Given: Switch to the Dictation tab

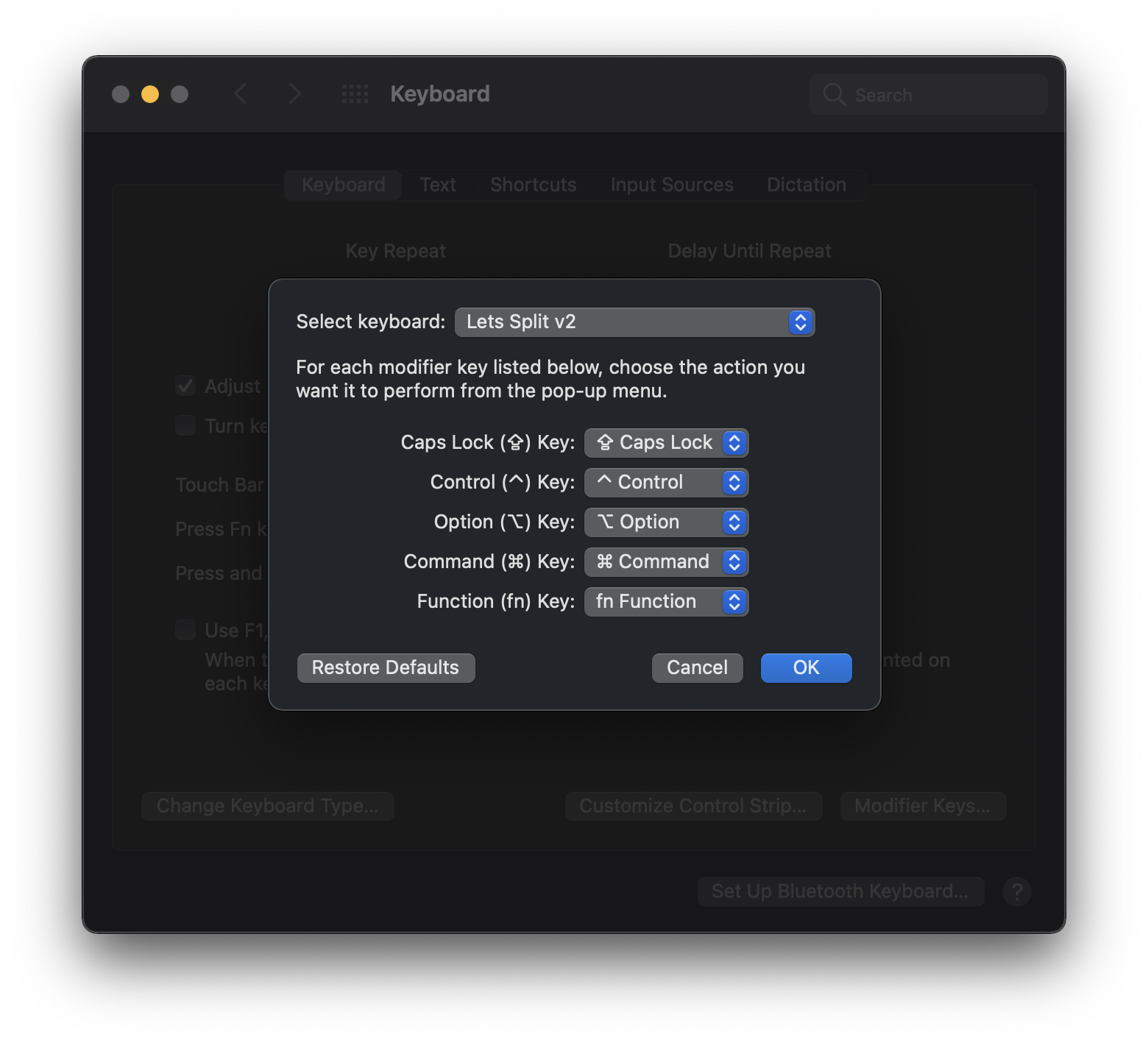Looking at the screenshot, I should 807,185.
